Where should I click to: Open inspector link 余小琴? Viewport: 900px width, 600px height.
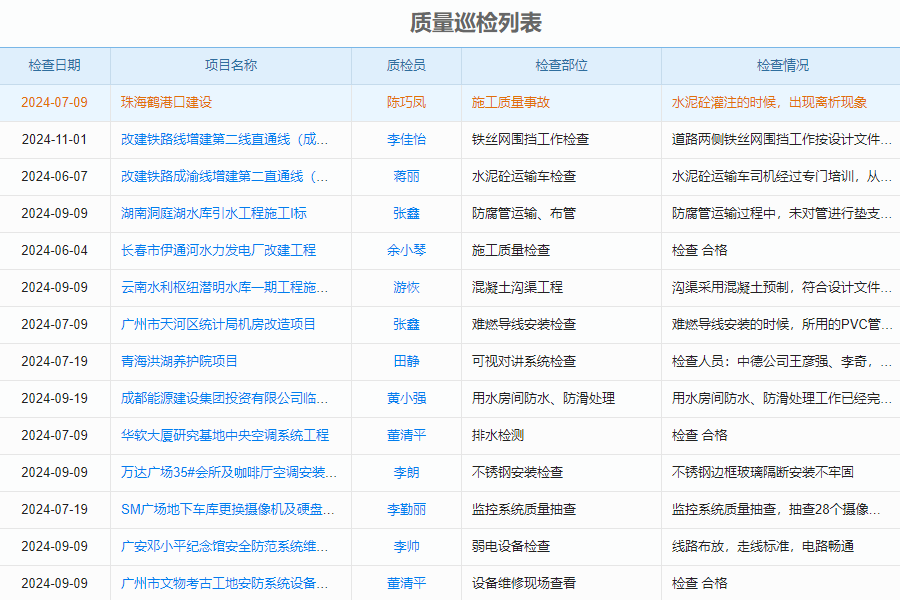406,250
